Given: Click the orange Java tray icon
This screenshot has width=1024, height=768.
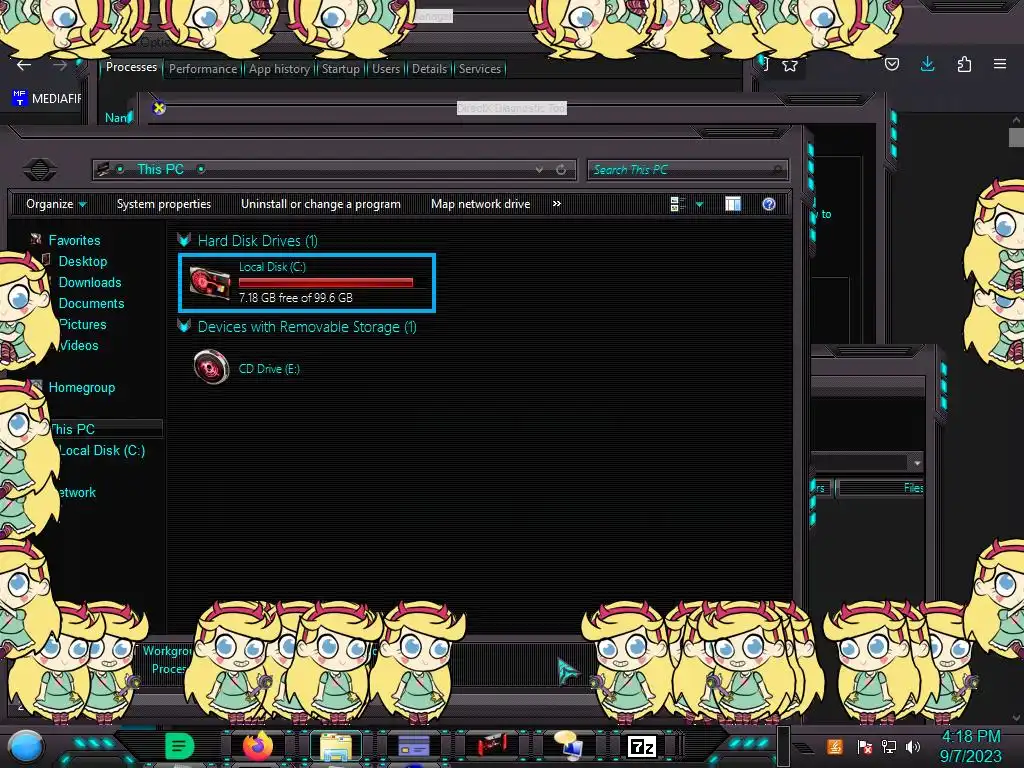Looking at the screenshot, I should [835, 746].
